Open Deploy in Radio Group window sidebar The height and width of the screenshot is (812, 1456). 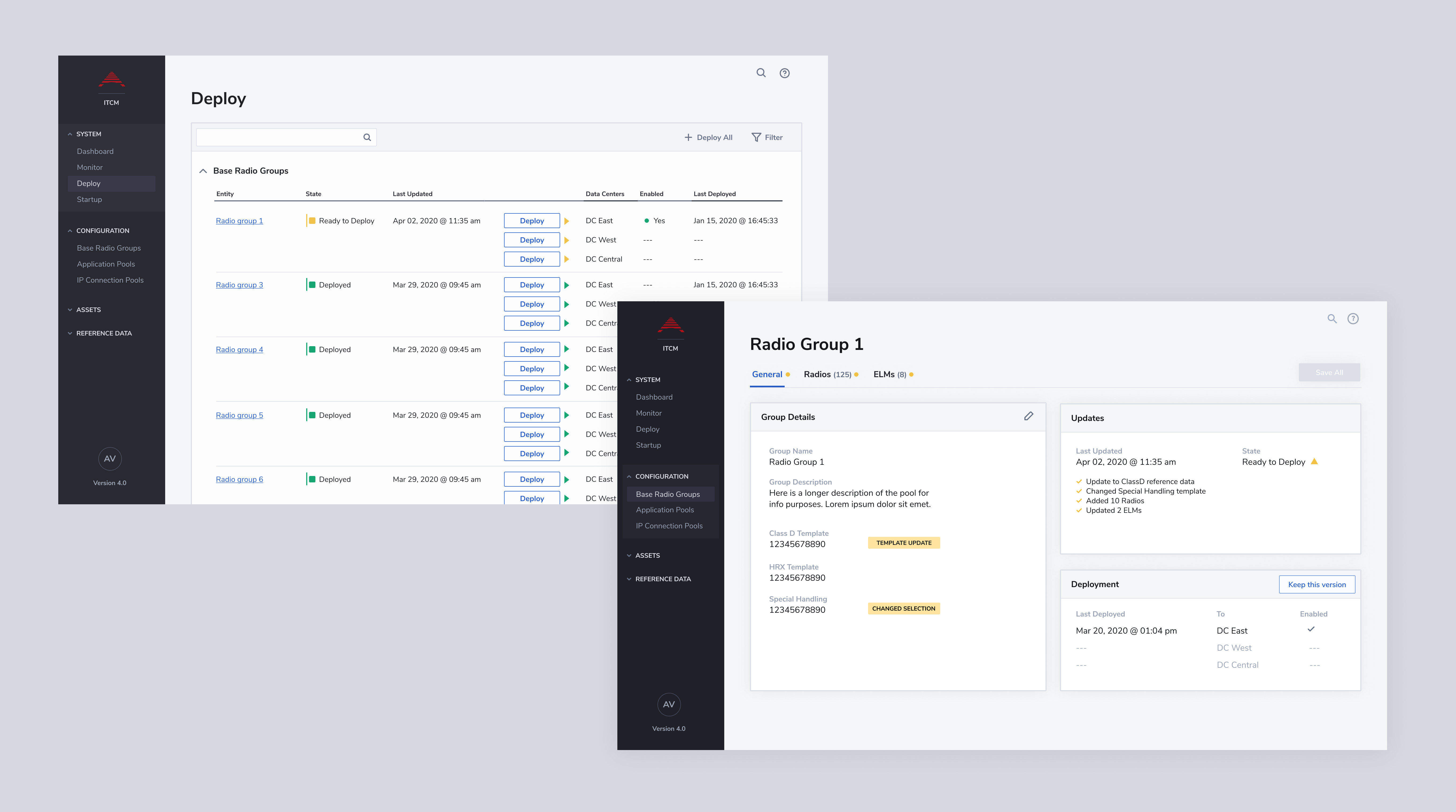click(647, 429)
